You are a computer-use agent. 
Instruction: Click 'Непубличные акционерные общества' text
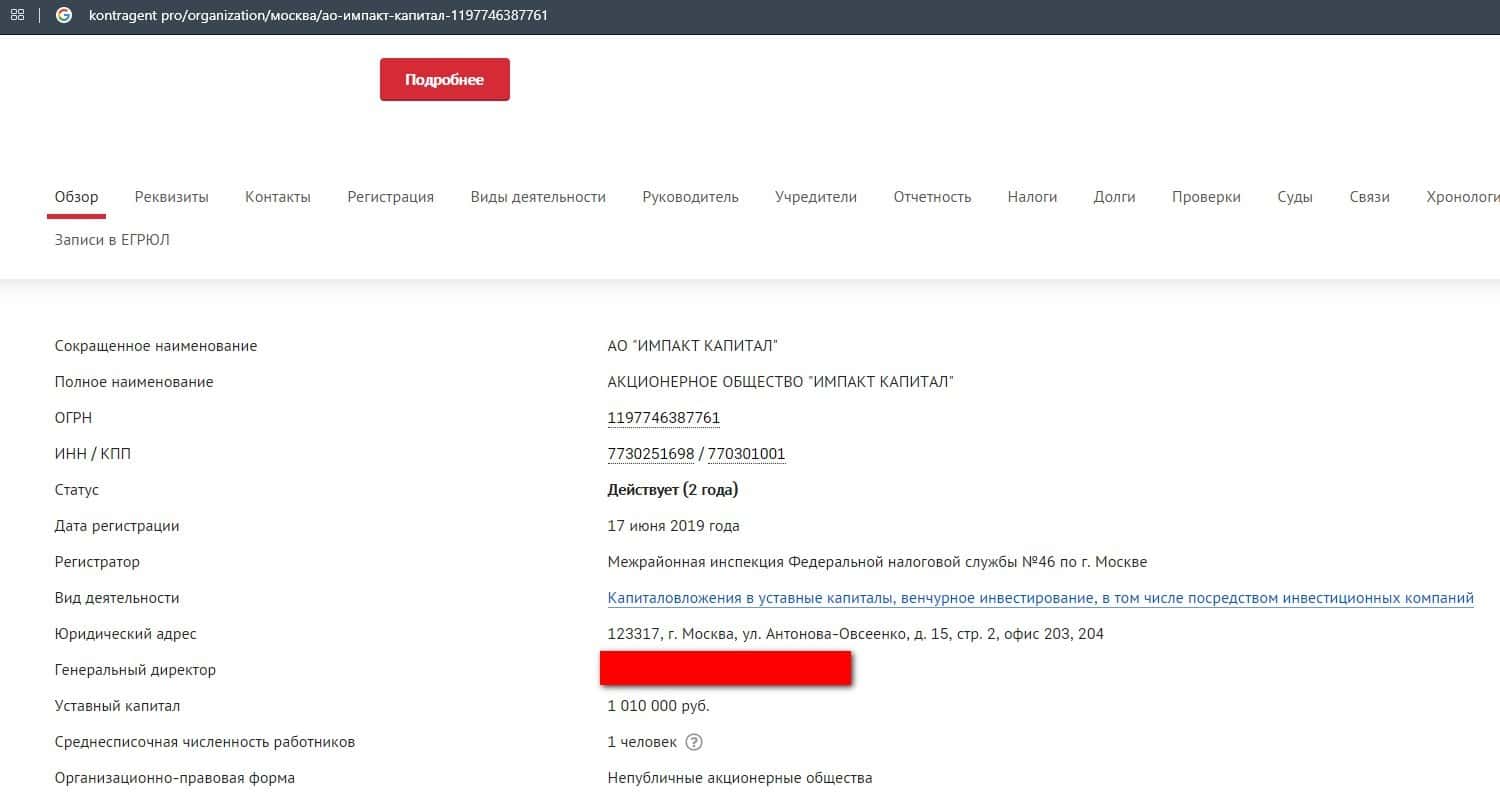(740, 778)
